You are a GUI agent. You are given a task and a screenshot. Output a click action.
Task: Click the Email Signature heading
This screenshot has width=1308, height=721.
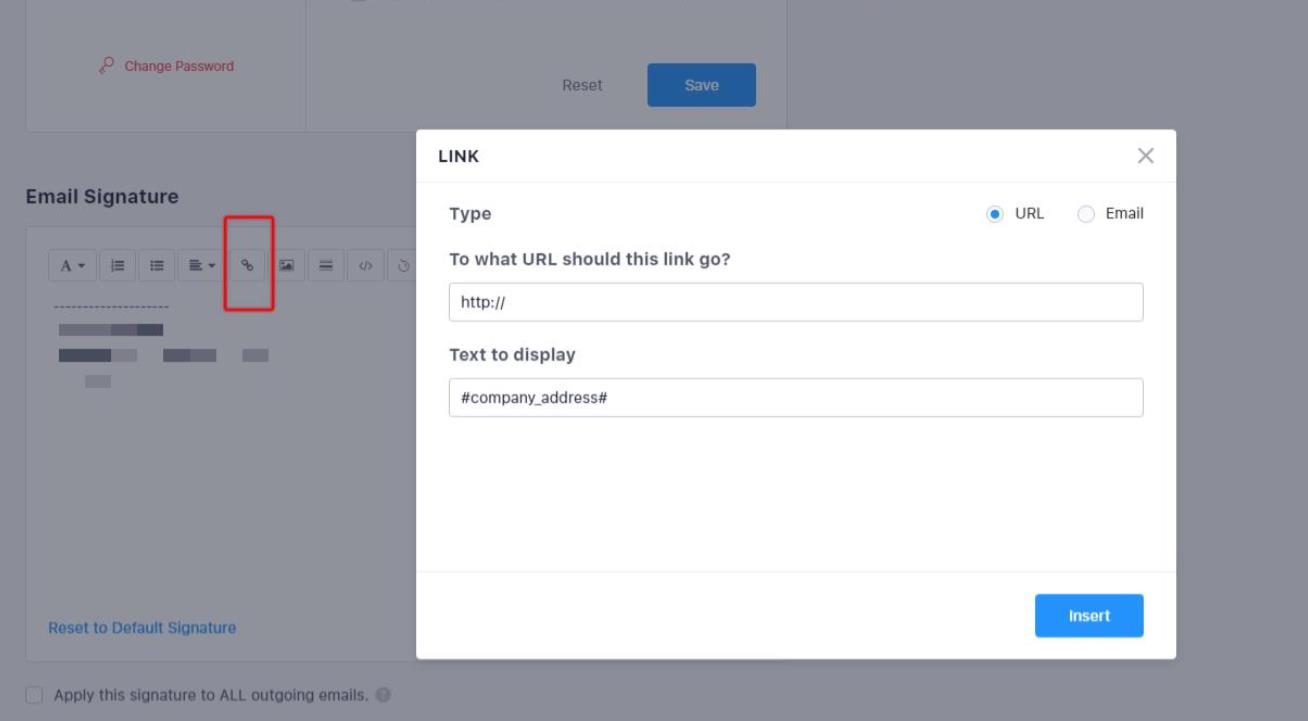[102, 197]
